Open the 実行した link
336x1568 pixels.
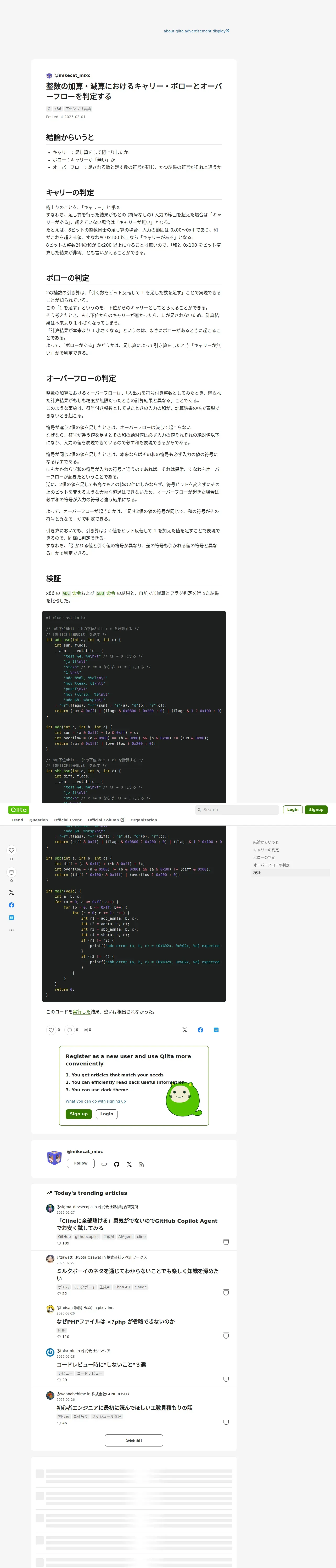coord(81,1012)
